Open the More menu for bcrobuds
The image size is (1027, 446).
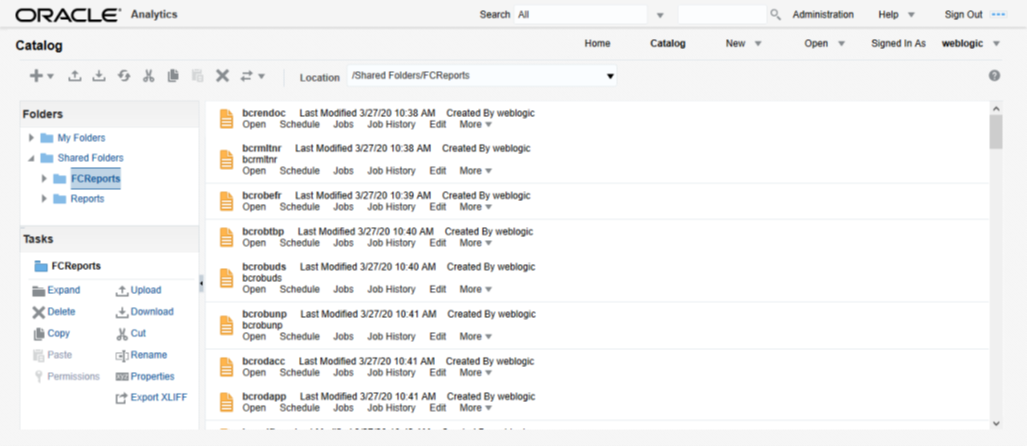(x=475, y=289)
